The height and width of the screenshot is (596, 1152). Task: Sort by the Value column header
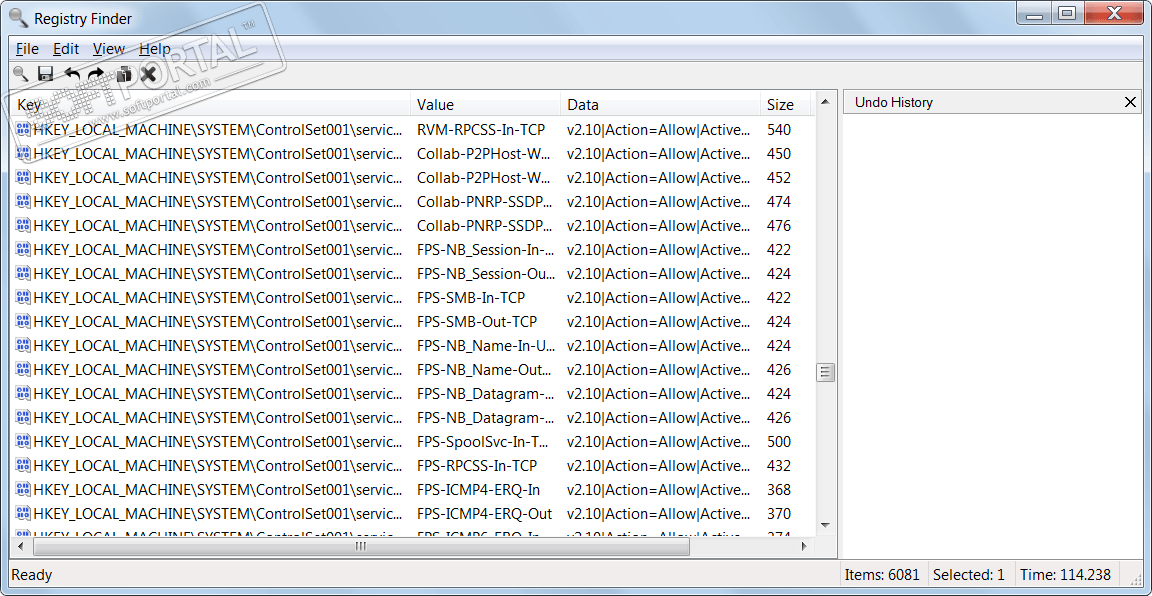(x=486, y=104)
